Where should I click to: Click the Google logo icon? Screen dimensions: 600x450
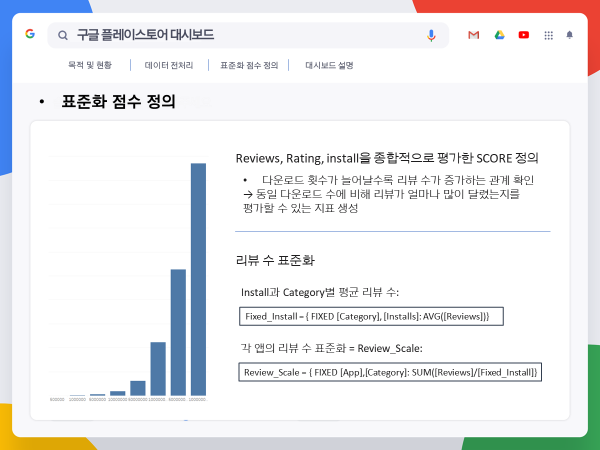[30, 34]
